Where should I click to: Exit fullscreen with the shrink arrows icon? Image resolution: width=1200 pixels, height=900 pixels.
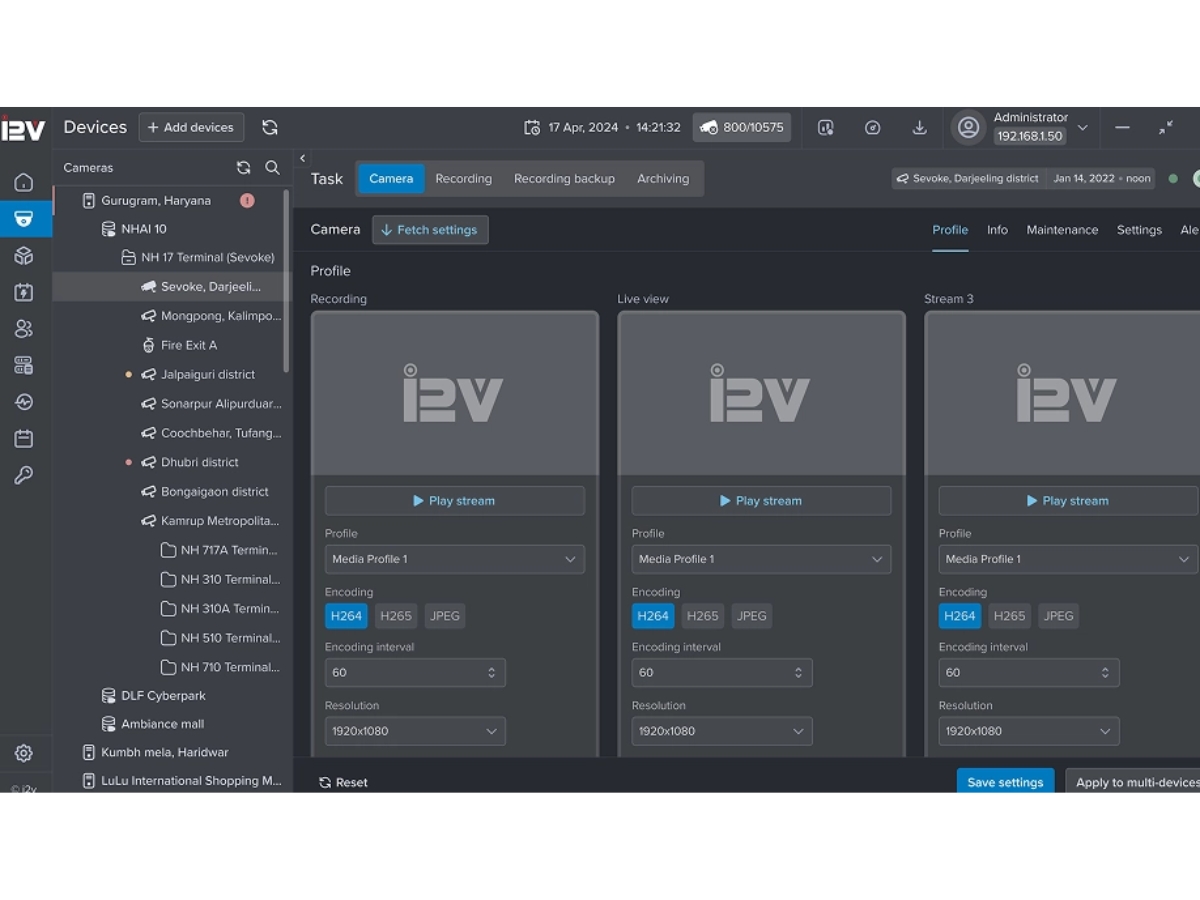pos(1166,127)
